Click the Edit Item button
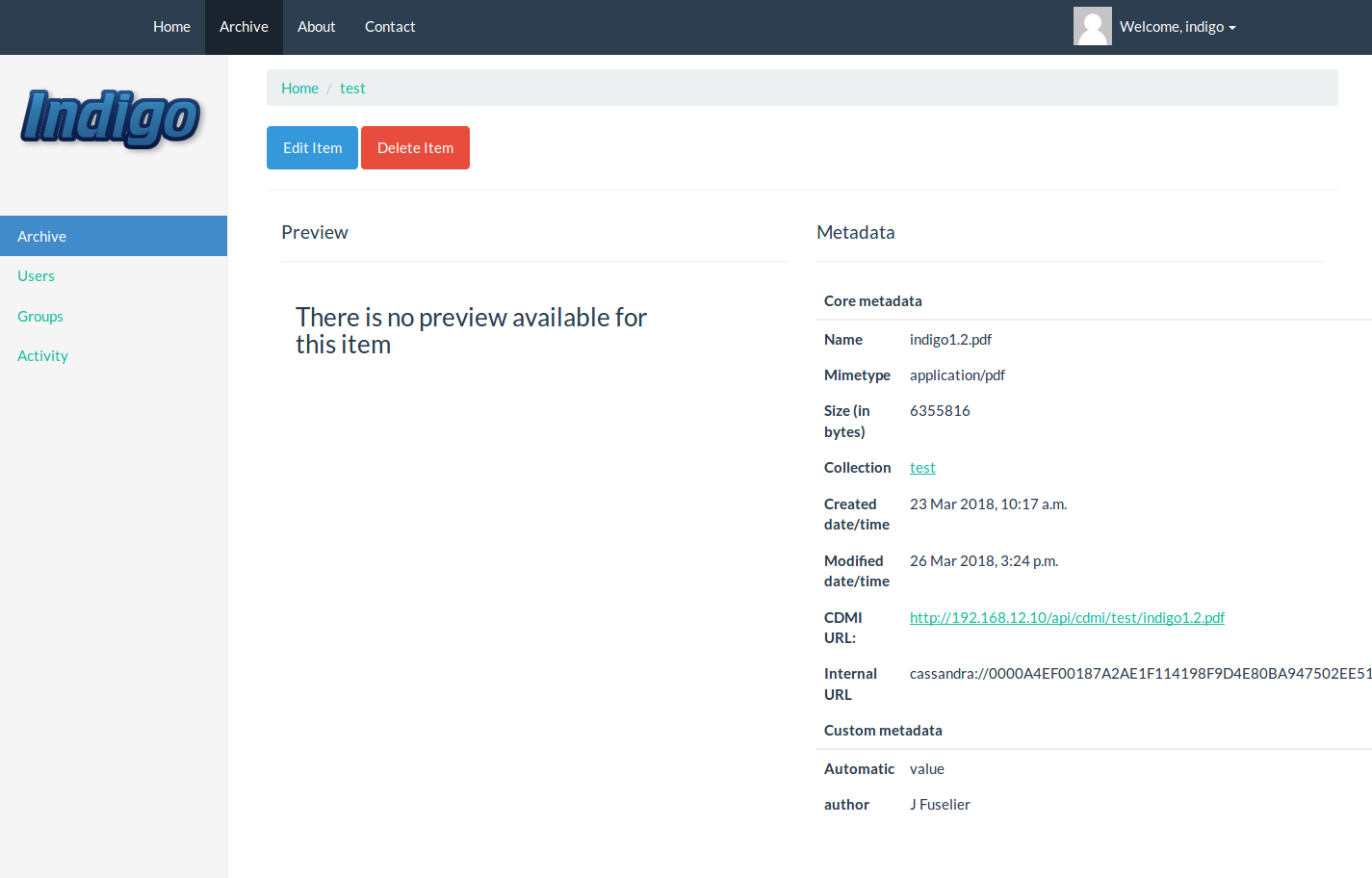Viewport: 1372px width, 878px height. [312, 147]
